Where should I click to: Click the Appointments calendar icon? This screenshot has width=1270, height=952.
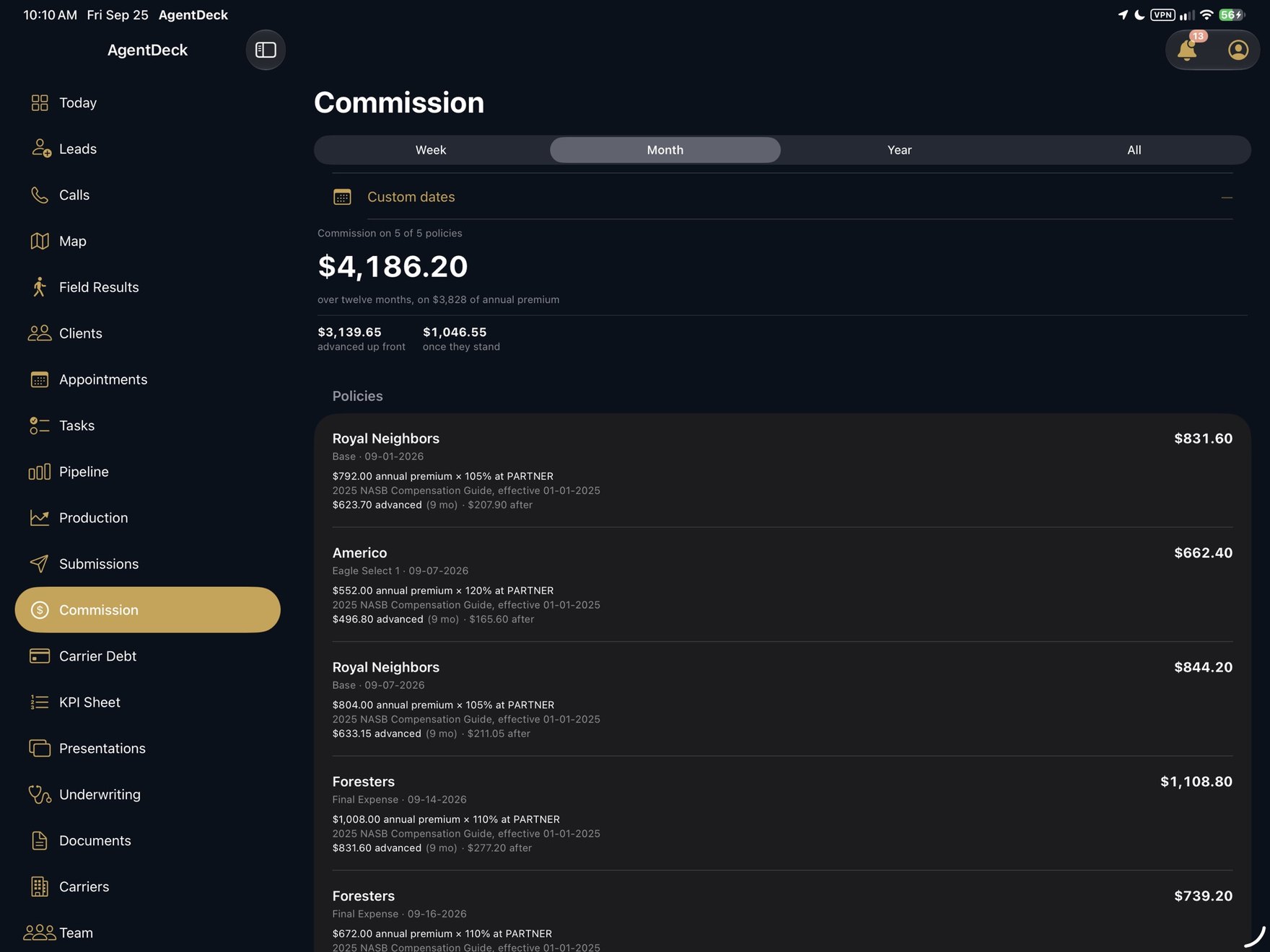click(40, 379)
